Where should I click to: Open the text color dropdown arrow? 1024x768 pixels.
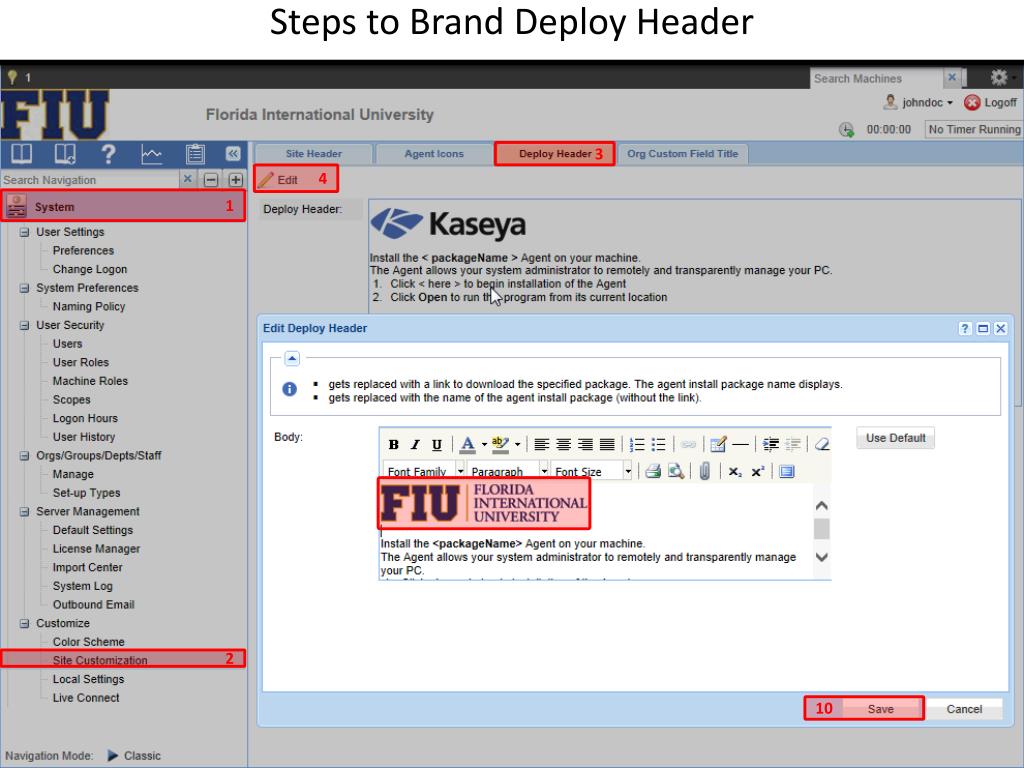pyautogui.click(x=484, y=445)
